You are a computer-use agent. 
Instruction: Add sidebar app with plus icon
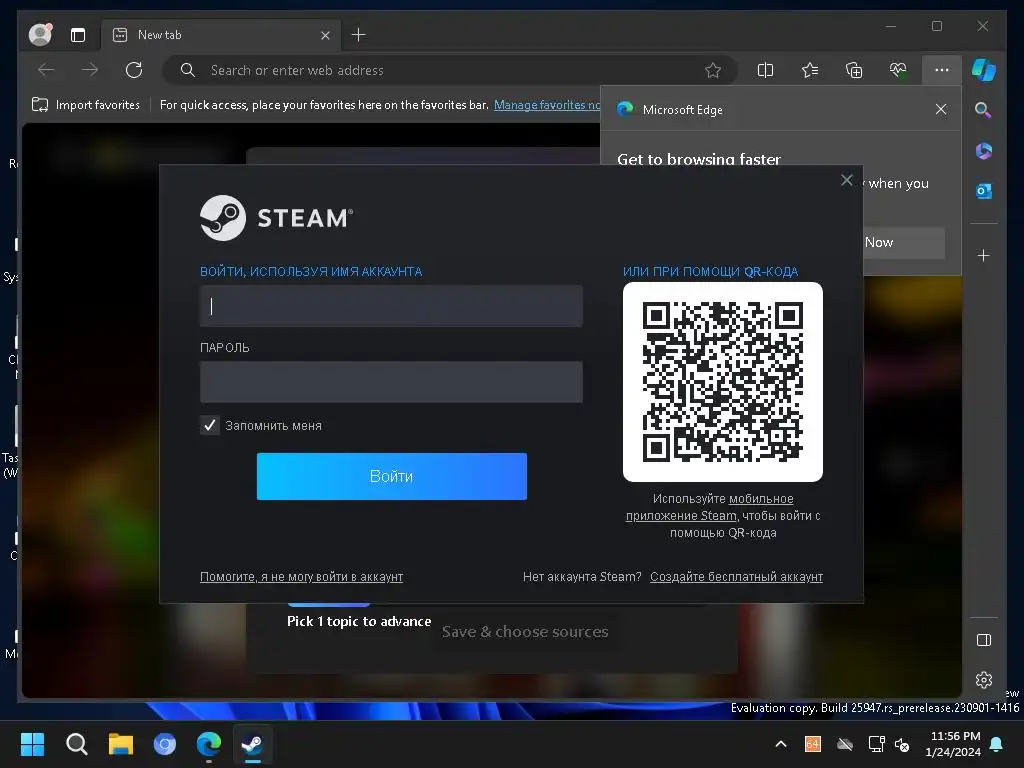tap(984, 255)
